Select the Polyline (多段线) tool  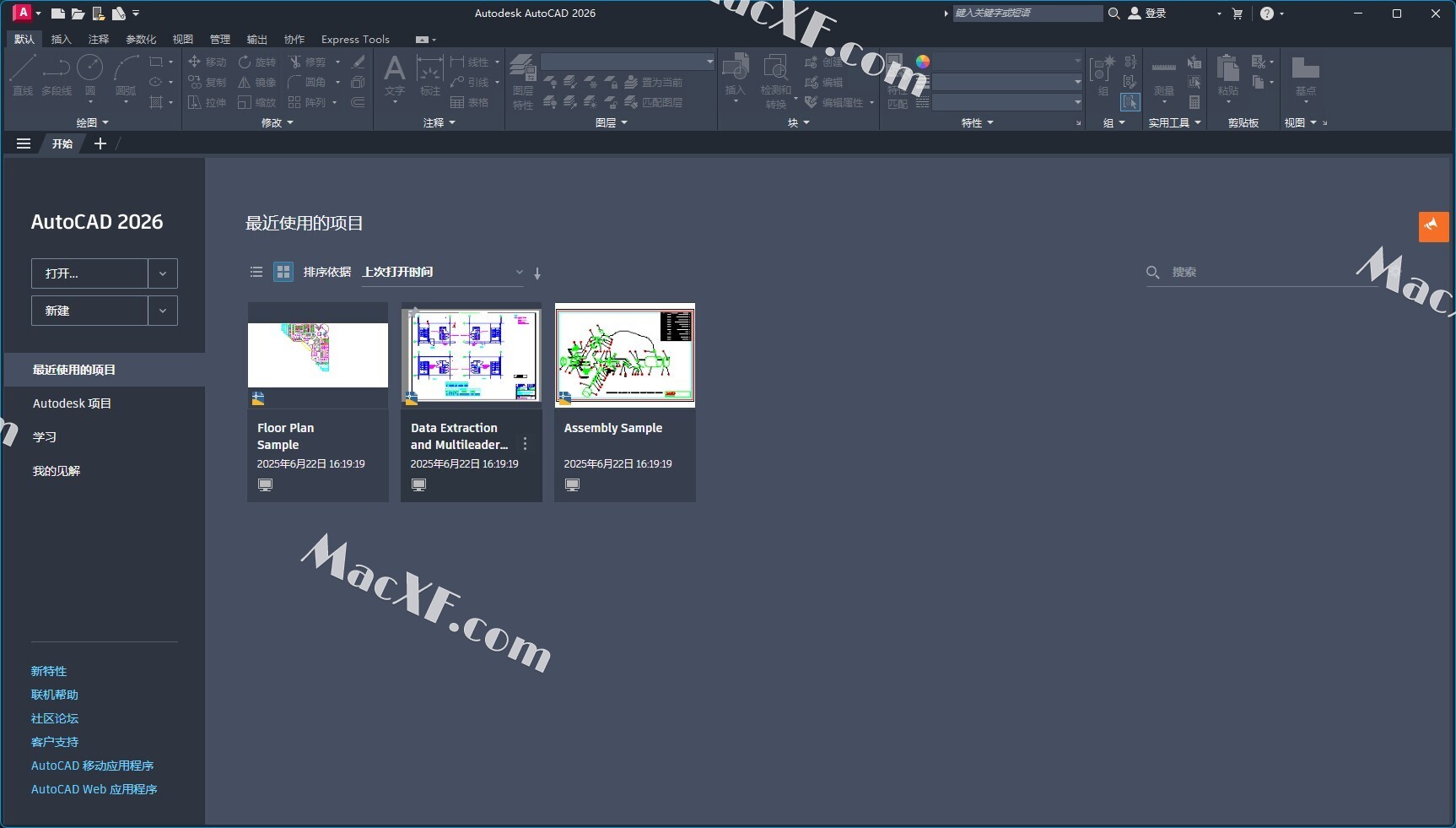click(x=57, y=74)
